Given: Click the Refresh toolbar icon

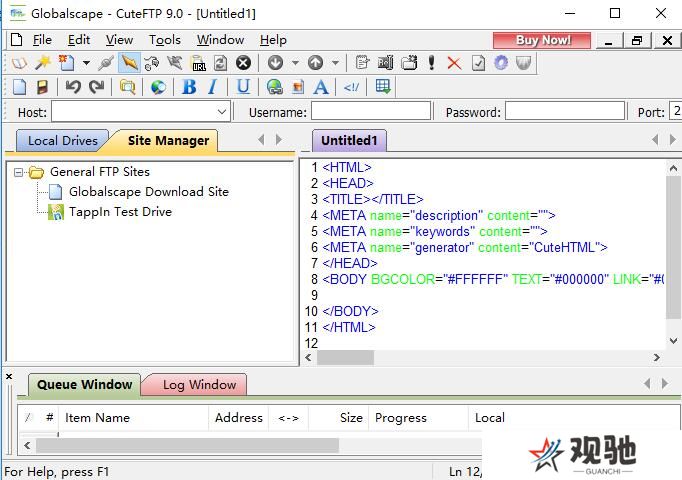Looking at the screenshot, I should pos(221,63).
